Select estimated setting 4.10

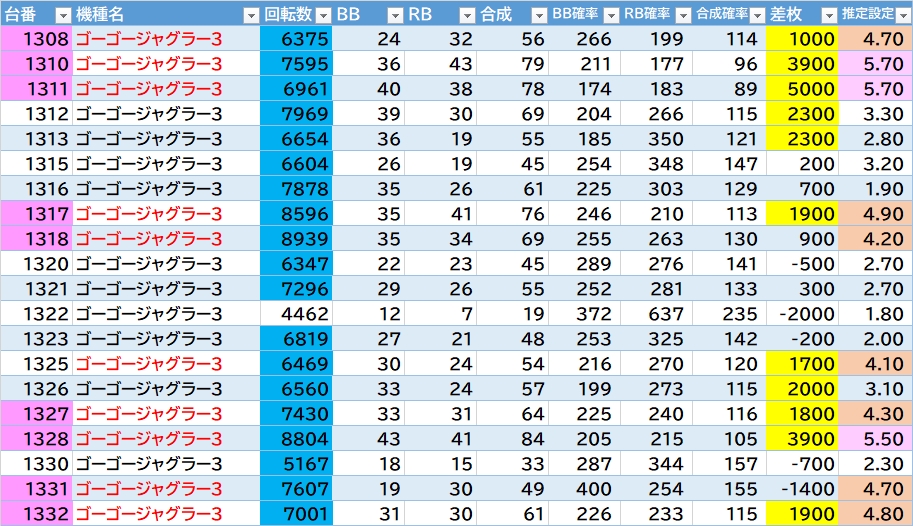click(x=875, y=363)
